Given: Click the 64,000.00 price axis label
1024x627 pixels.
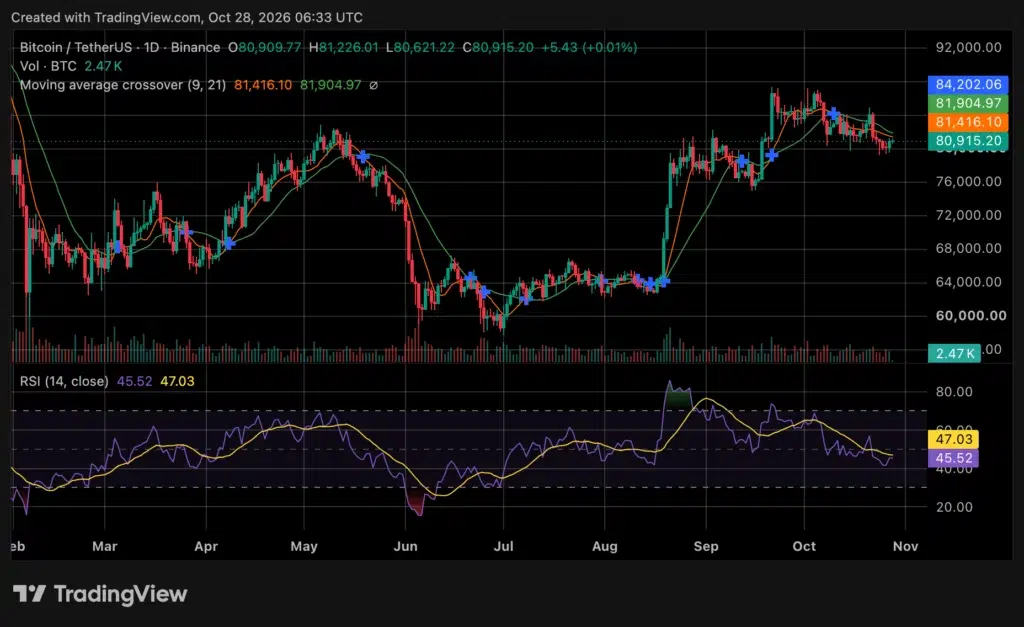Looking at the screenshot, I should coord(968,282).
